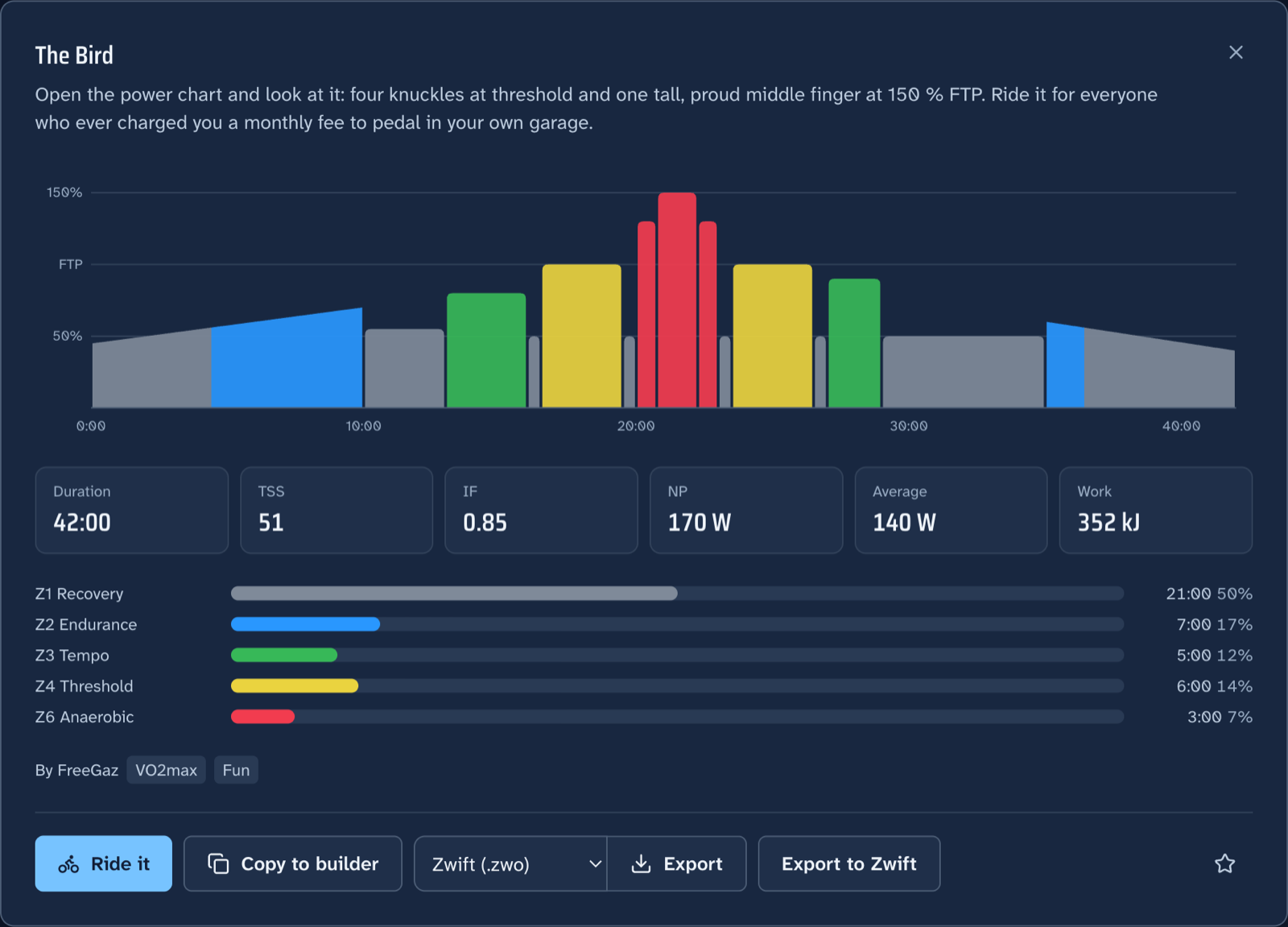Image resolution: width=1288 pixels, height=927 pixels.
Task: Click the Z1 Recovery progress bar
Action: [677, 594]
